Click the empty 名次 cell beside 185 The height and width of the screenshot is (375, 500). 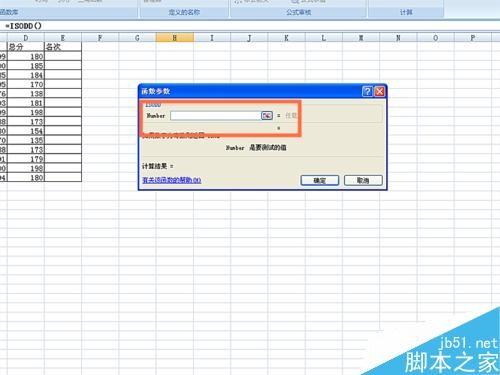point(63,66)
